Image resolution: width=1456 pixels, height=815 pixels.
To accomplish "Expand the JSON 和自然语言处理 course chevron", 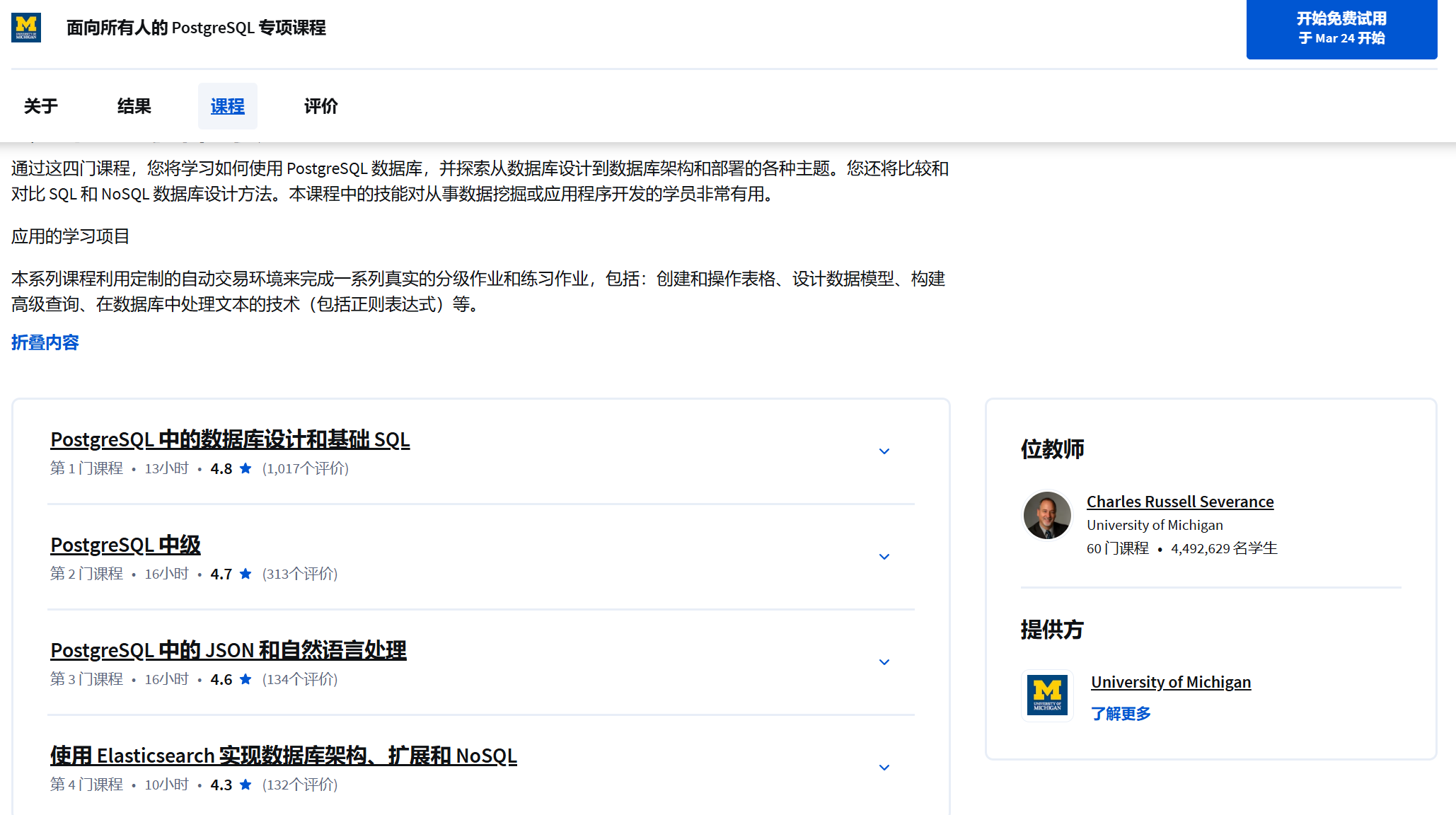I will (884, 662).
